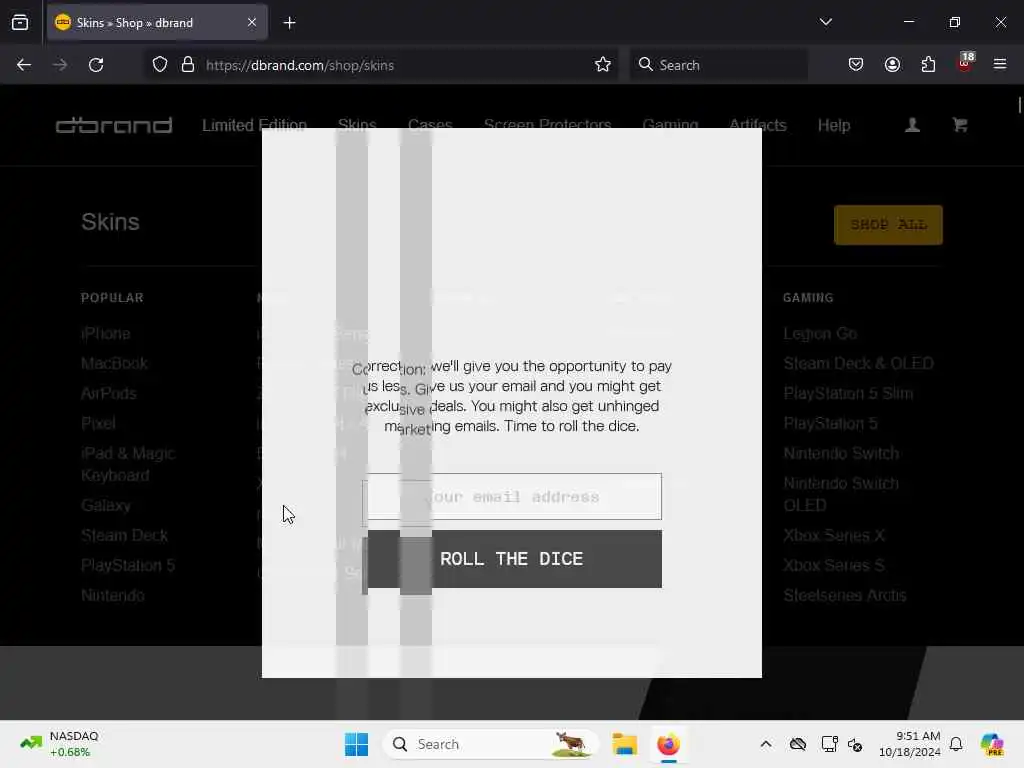This screenshot has height=768, width=1024.
Task: Close the Skins Shop dbrand tab
Action: (x=251, y=23)
